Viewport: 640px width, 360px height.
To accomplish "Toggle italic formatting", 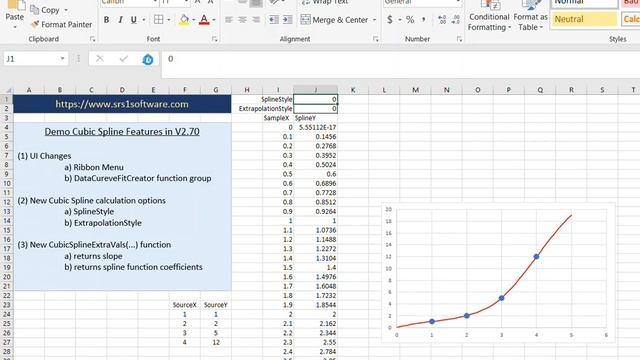I will 120,20.
